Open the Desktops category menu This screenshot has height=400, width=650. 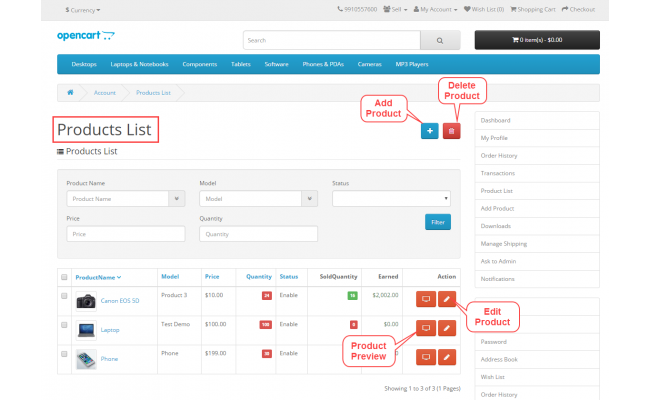(x=84, y=64)
